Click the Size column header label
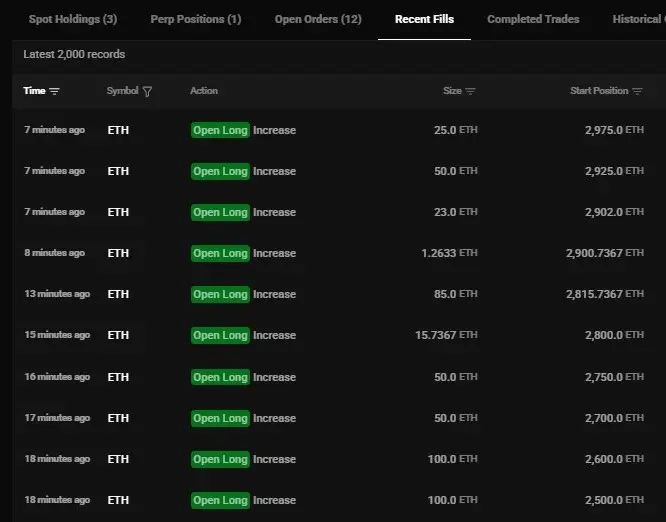Image resolution: width=666 pixels, height=522 pixels. point(452,91)
